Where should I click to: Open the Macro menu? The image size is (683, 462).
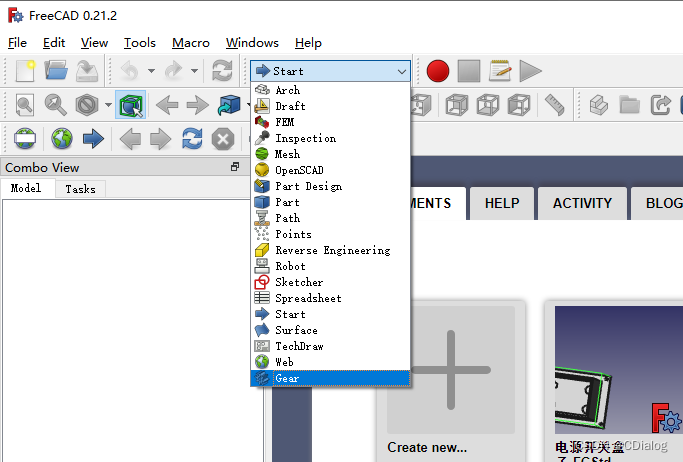pos(191,43)
